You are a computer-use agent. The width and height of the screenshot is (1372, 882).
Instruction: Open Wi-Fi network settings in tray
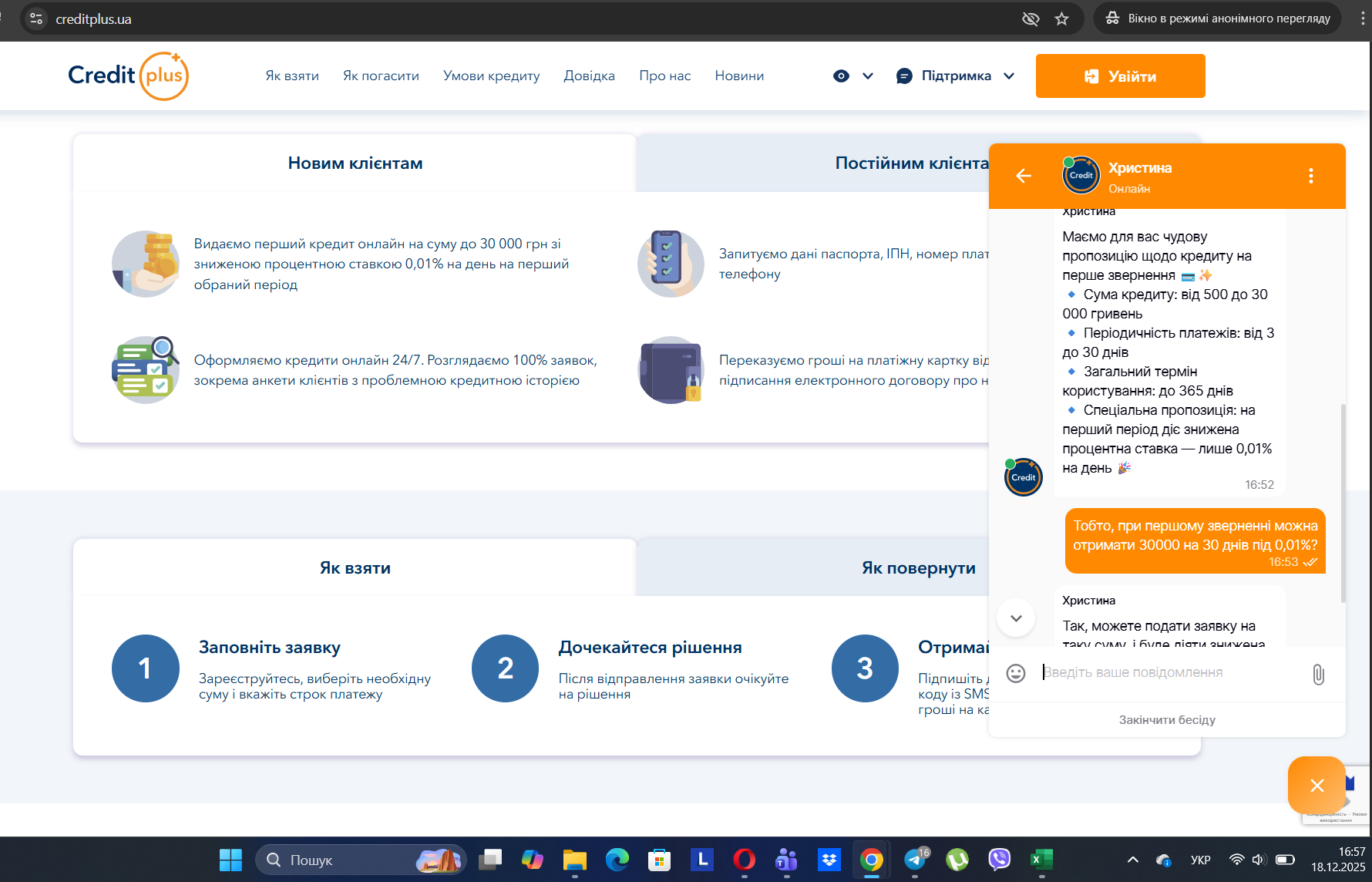(1236, 860)
